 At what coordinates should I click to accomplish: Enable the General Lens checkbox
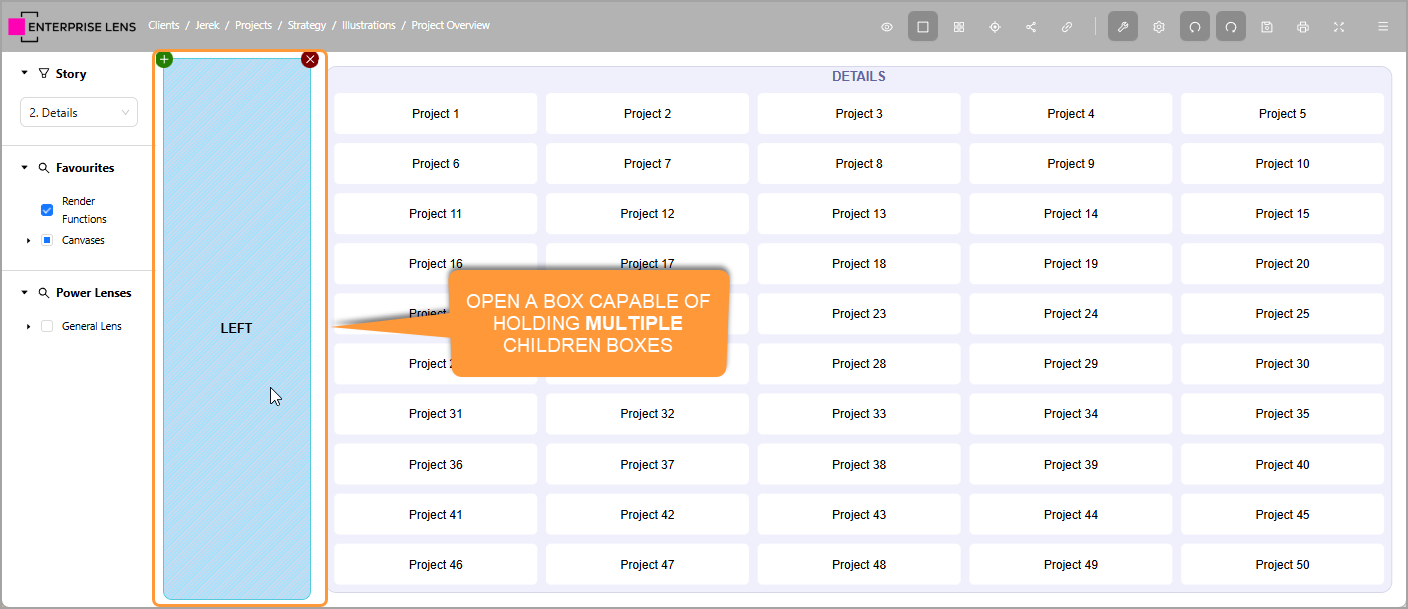tap(47, 326)
